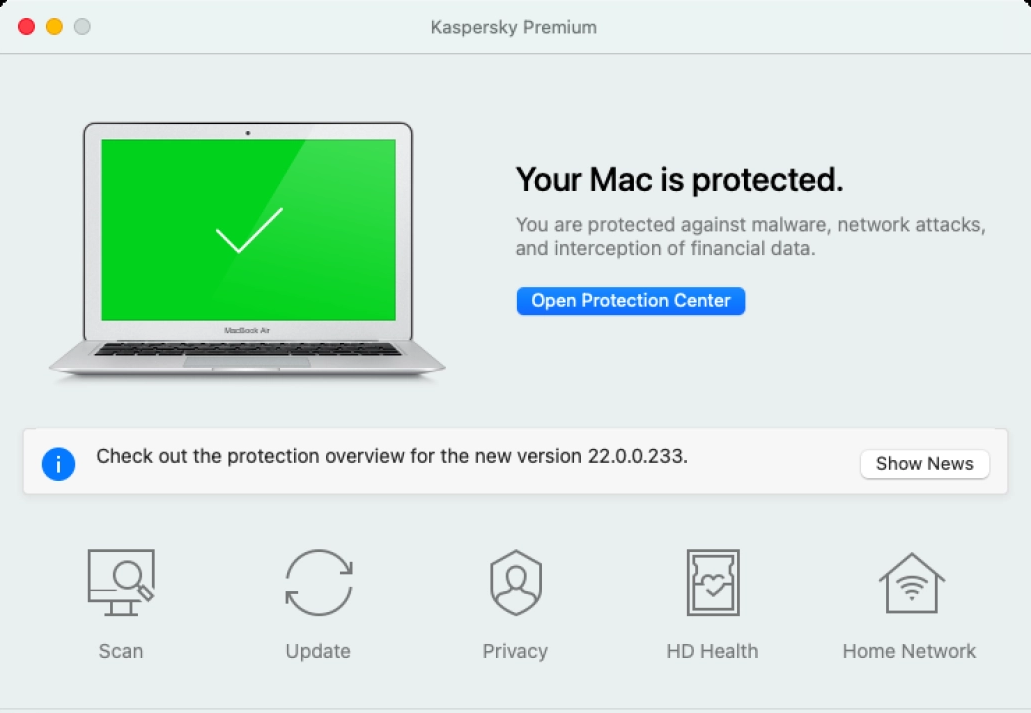Click the "Your Mac is protected." heading

click(680, 180)
